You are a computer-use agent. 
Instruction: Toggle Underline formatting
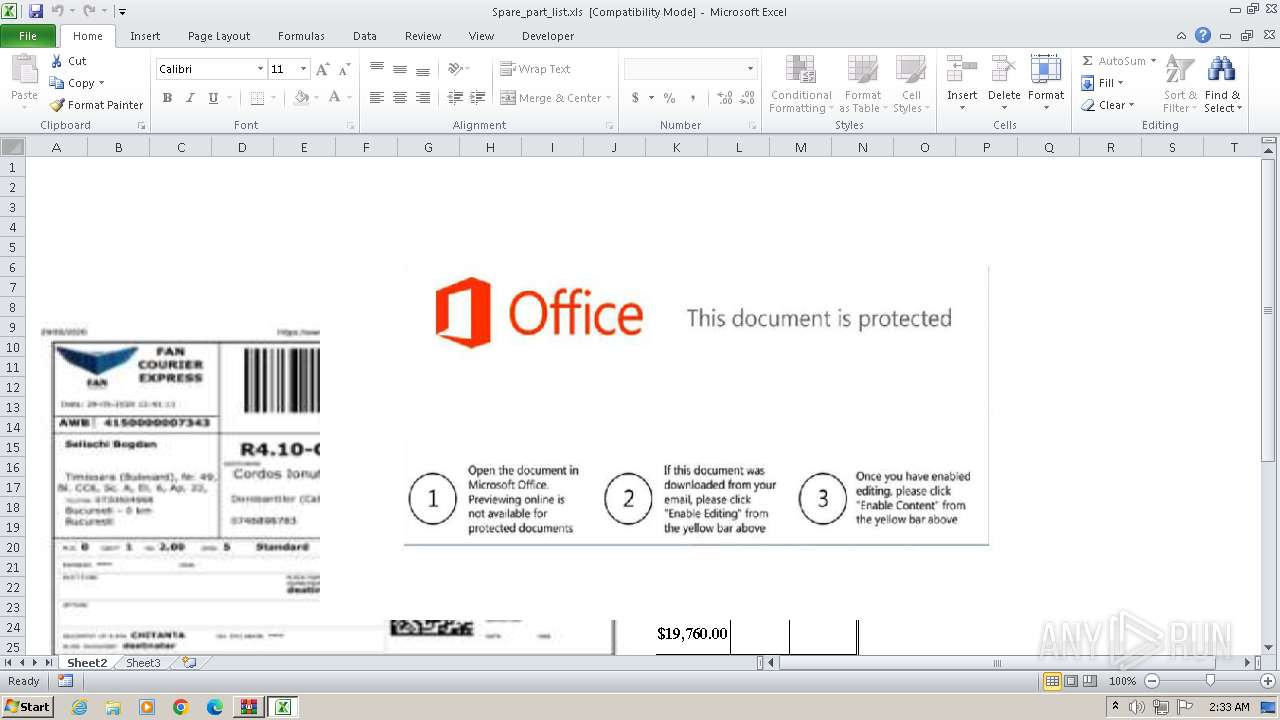coord(213,98)
